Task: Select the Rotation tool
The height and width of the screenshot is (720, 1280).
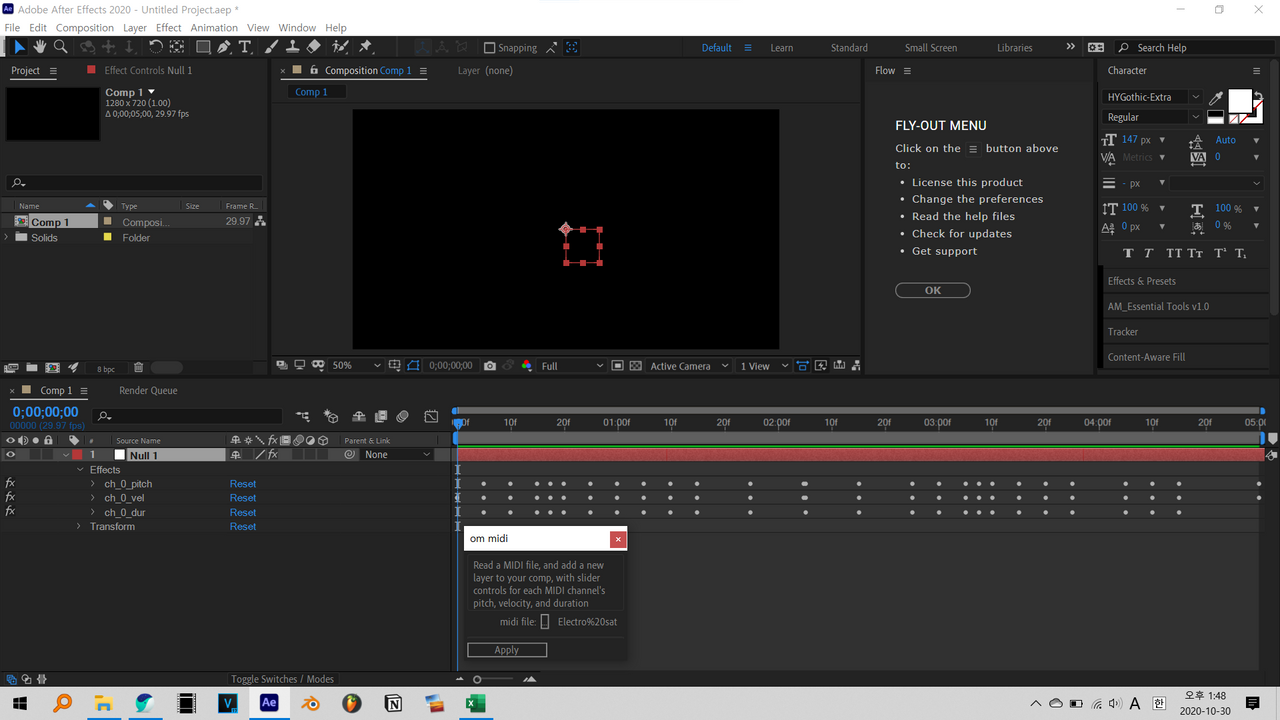Action: [x=156, y=47]
